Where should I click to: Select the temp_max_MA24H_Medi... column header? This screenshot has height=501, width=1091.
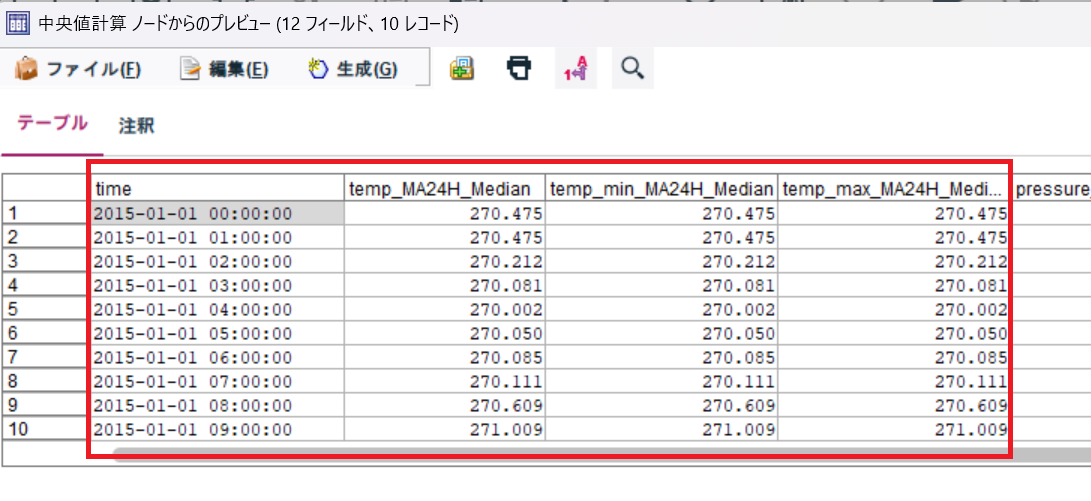click(894, 189)
